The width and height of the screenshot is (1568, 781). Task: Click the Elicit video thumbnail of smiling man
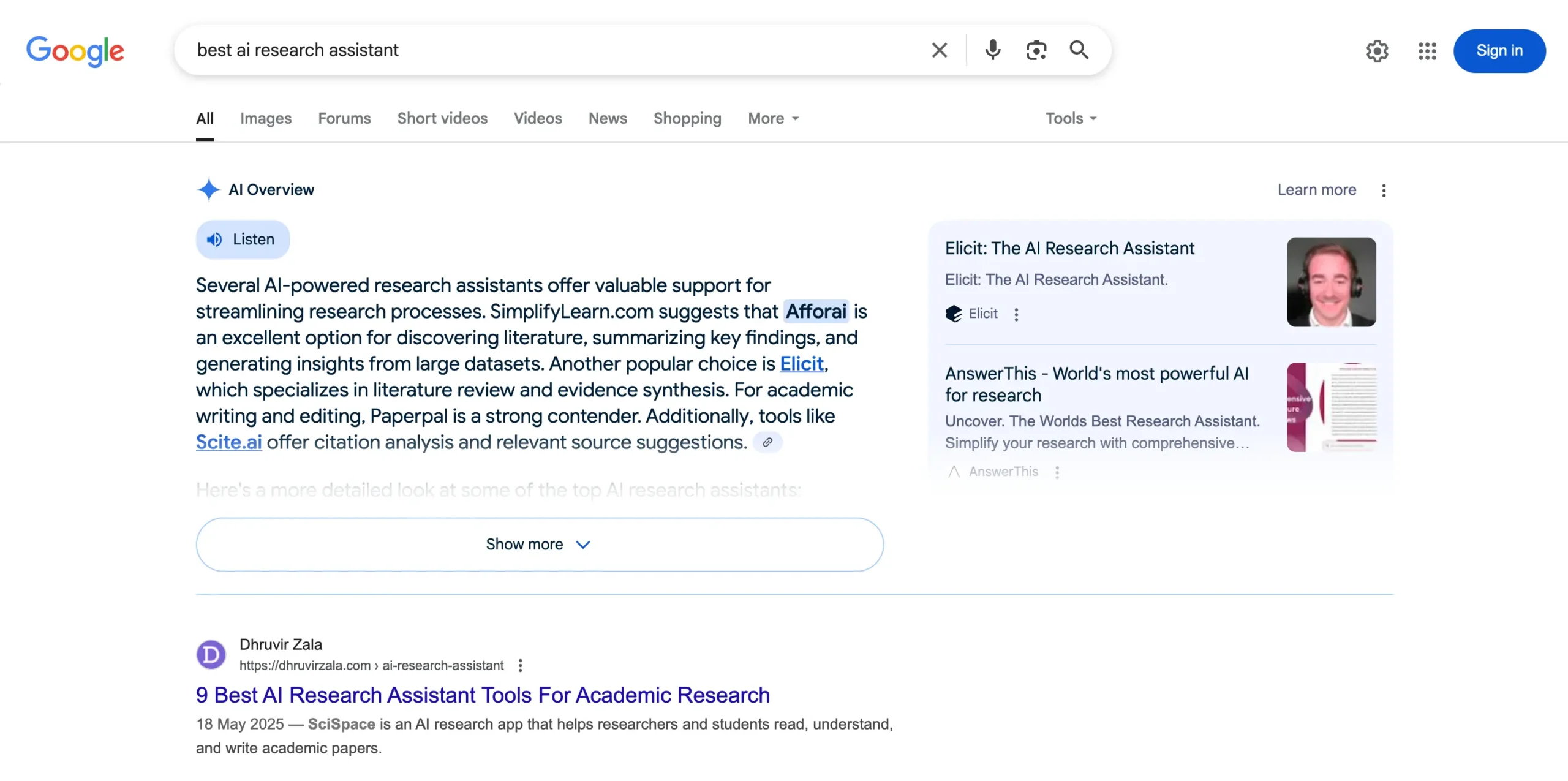1331,282
